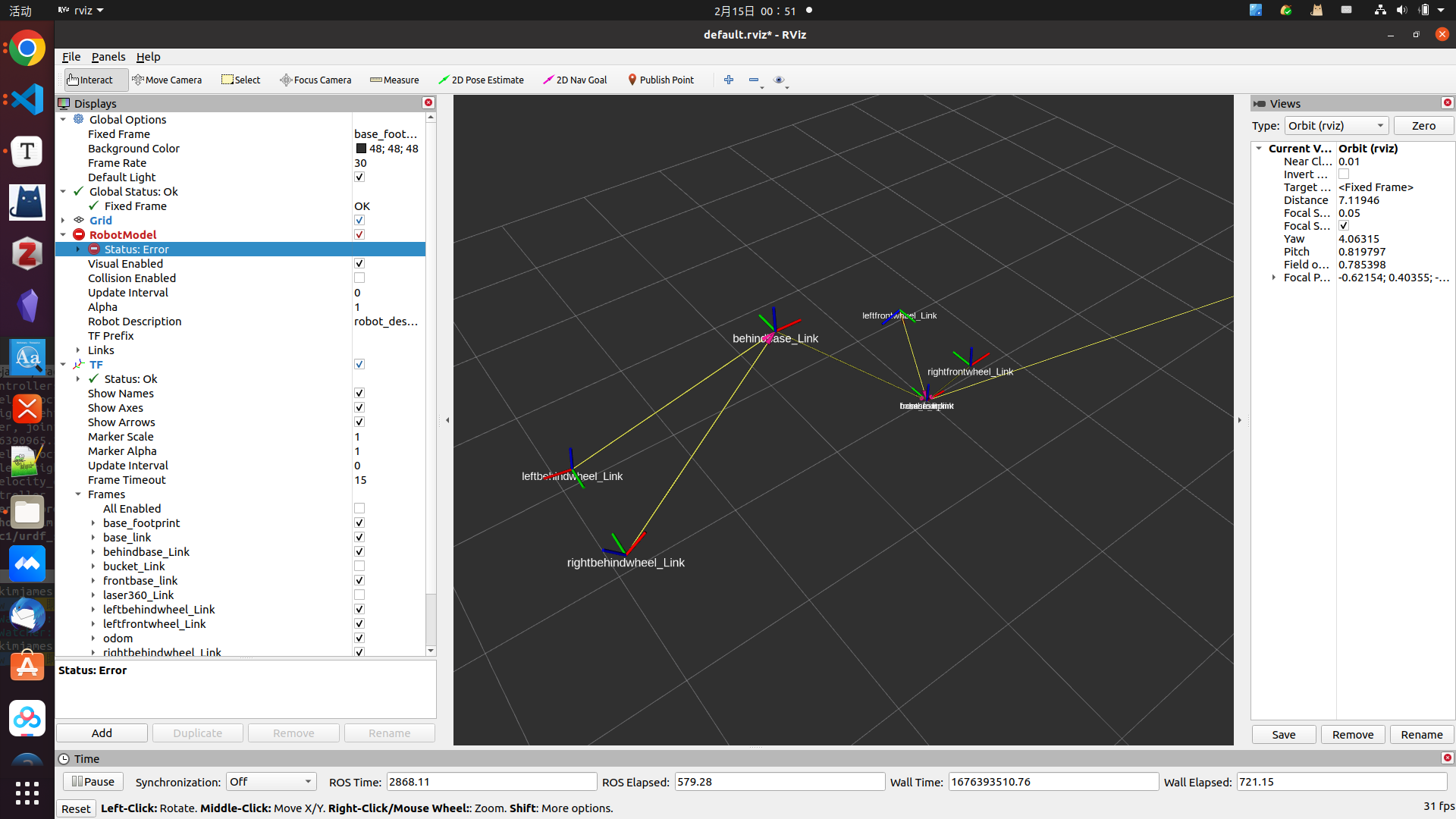This screenshot has height=819, width=1456.
Task: Disable the Show Names checkbox
Action: pos(359,394)
